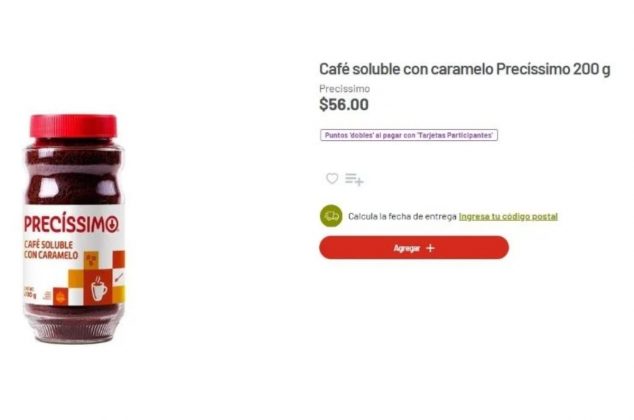Click 'Café soluble con caramelo' on jar label
Viewport: 634px width, 420px height.
[51, 250]
